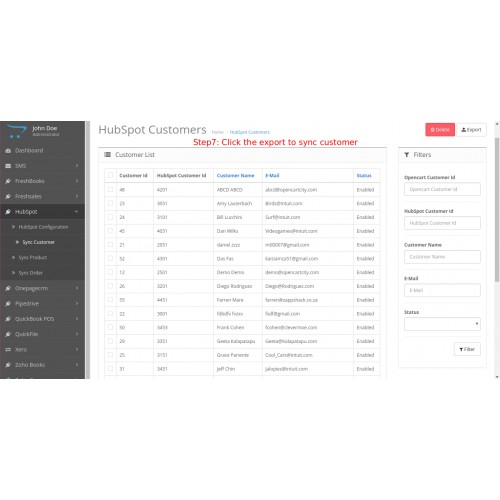
Task: Expand the QuickBook POS submenu
Action: coord(42,319)
